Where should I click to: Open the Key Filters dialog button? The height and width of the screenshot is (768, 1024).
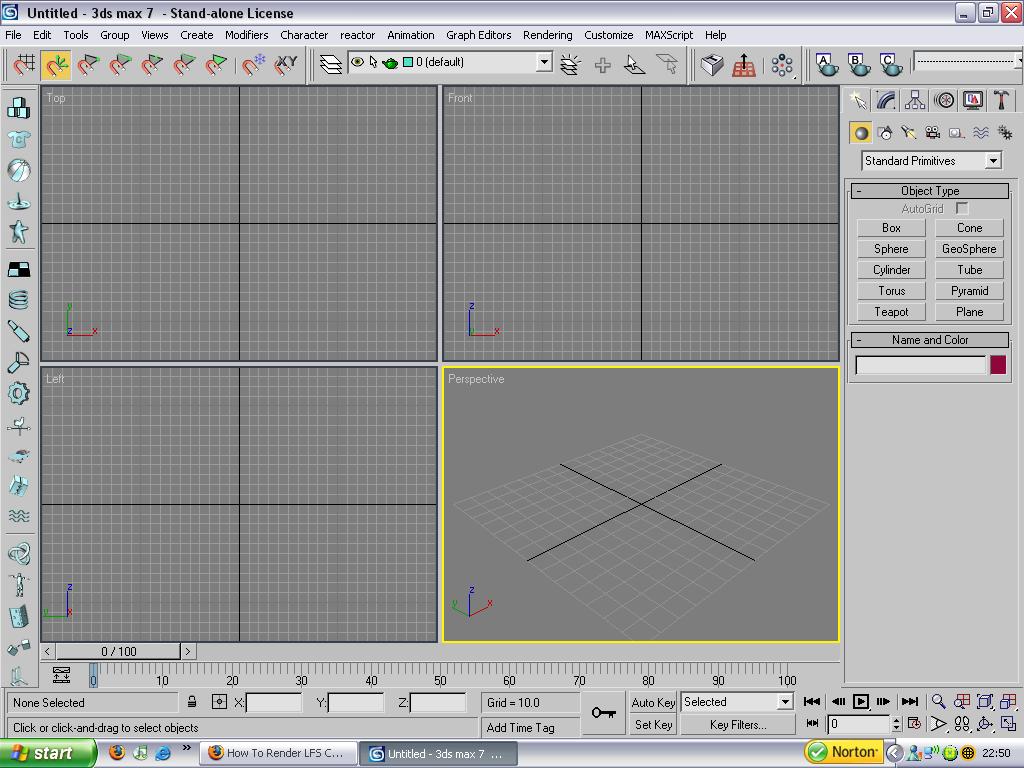click(738, 724)
